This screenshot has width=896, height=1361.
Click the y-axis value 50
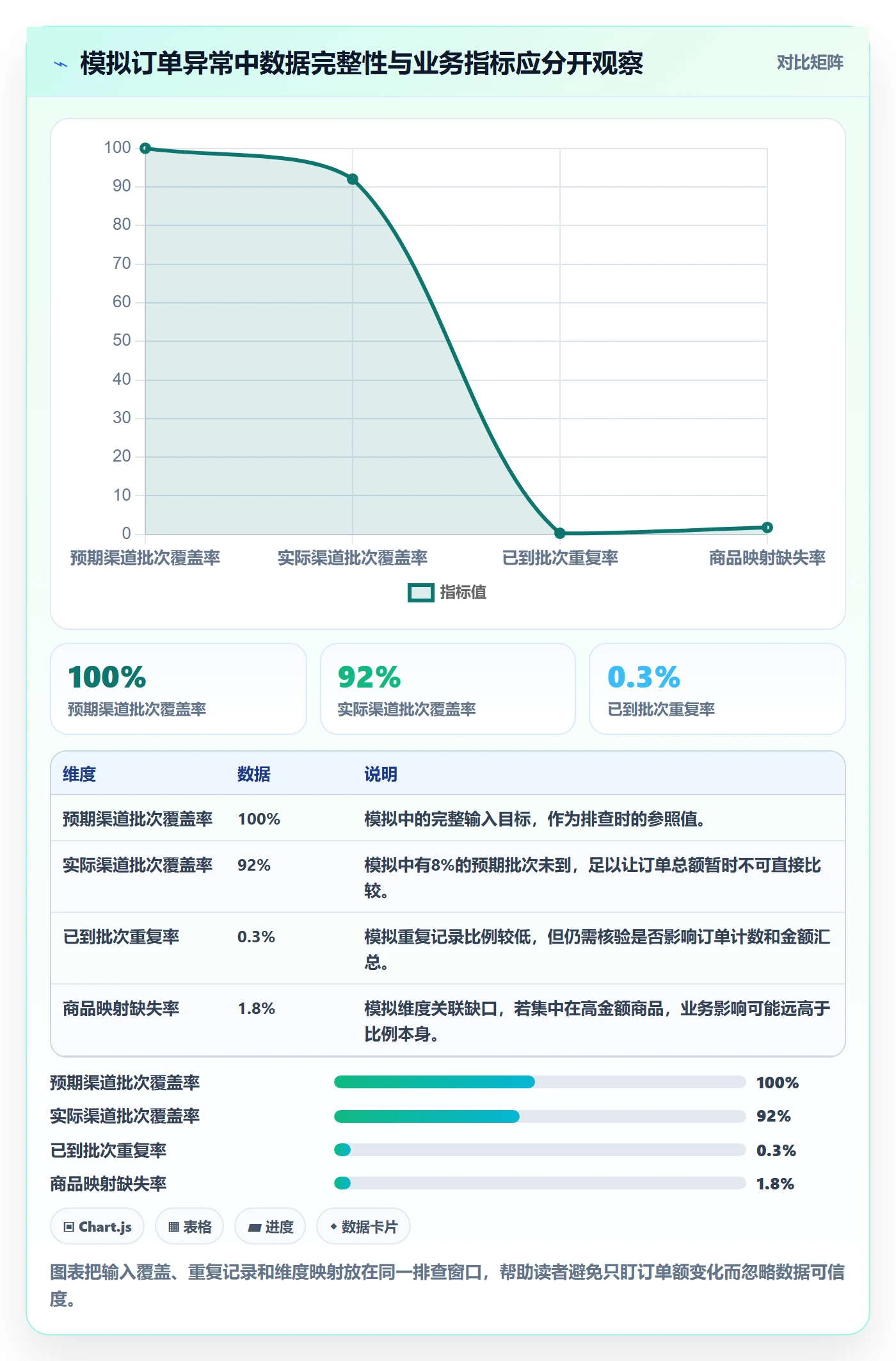(122, 341)
